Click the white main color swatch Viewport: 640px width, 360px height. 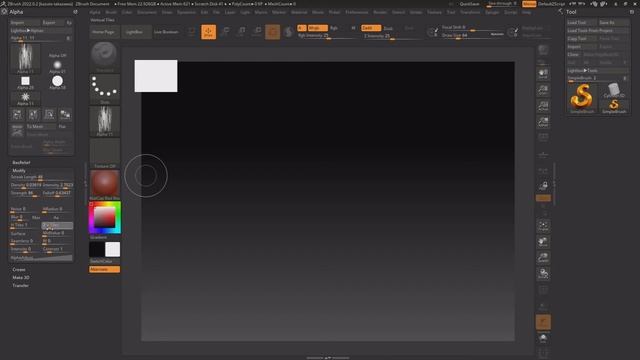[113, 249]
